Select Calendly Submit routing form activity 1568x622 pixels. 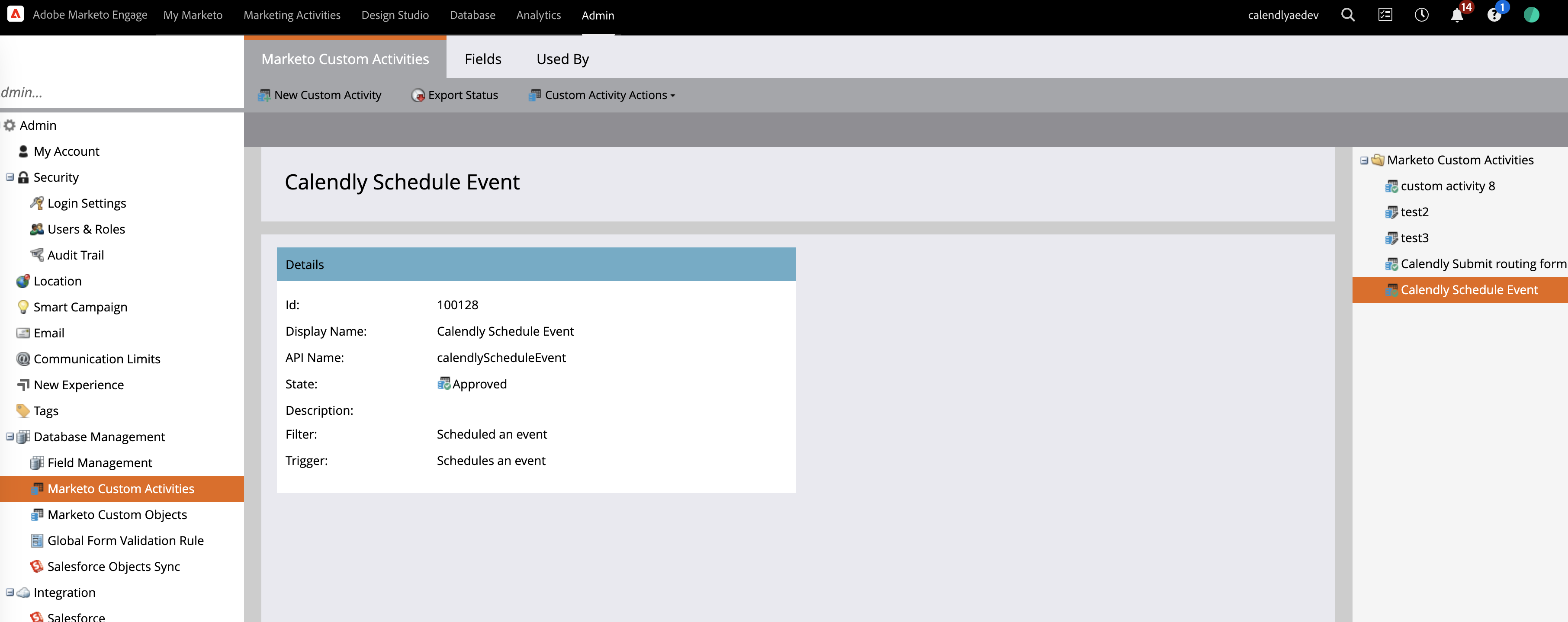click(x=1482, y=263)
